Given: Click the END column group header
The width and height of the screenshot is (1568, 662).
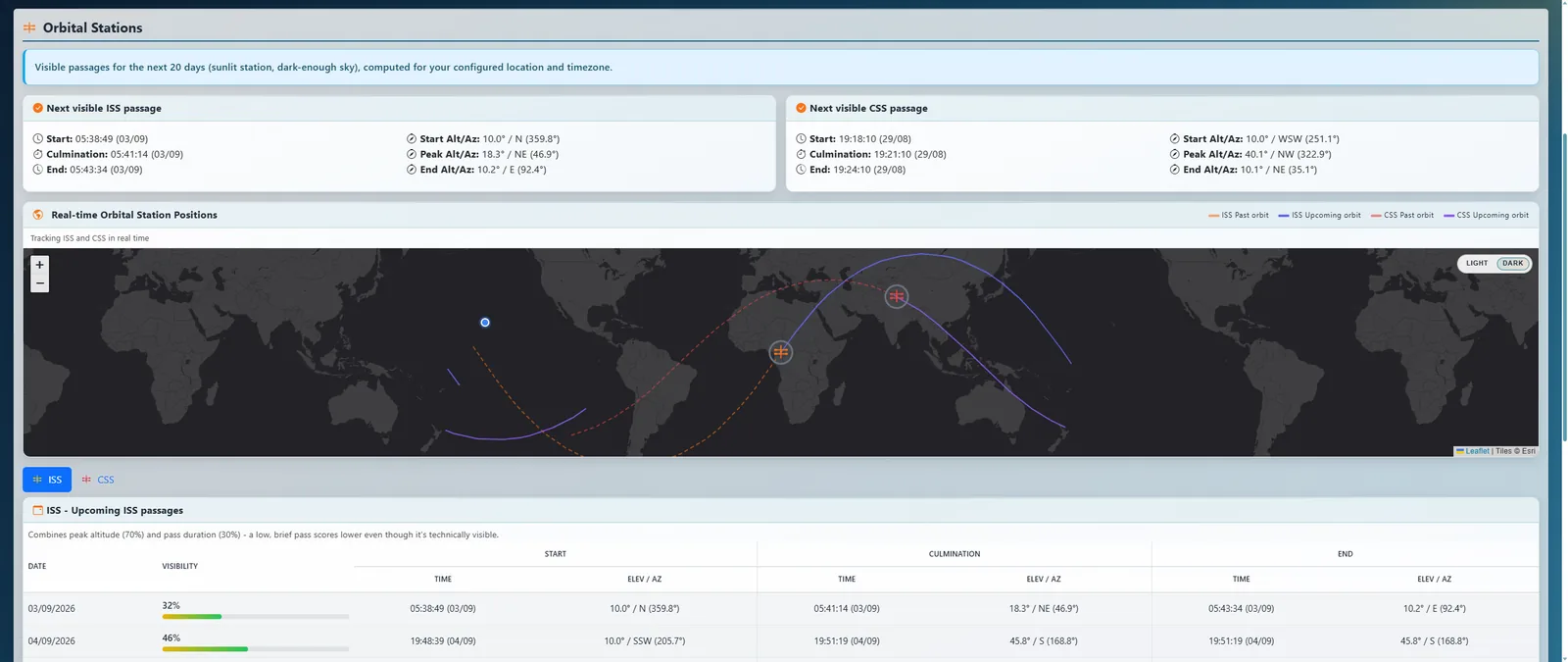Looking at the screenshot, I should click(x=1346, y=554).
